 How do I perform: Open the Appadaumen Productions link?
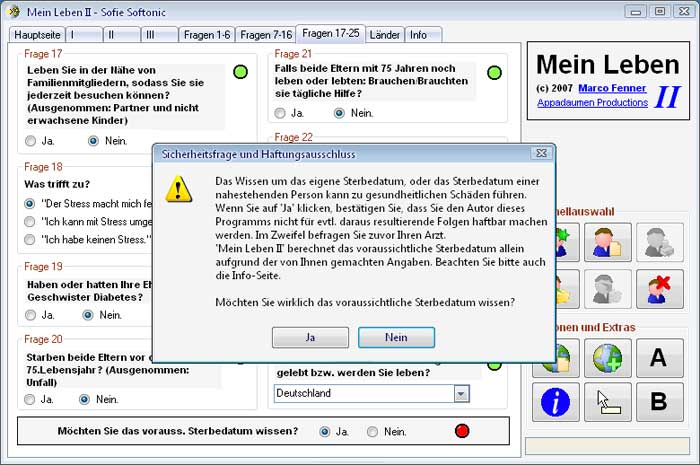pos(592,103)
